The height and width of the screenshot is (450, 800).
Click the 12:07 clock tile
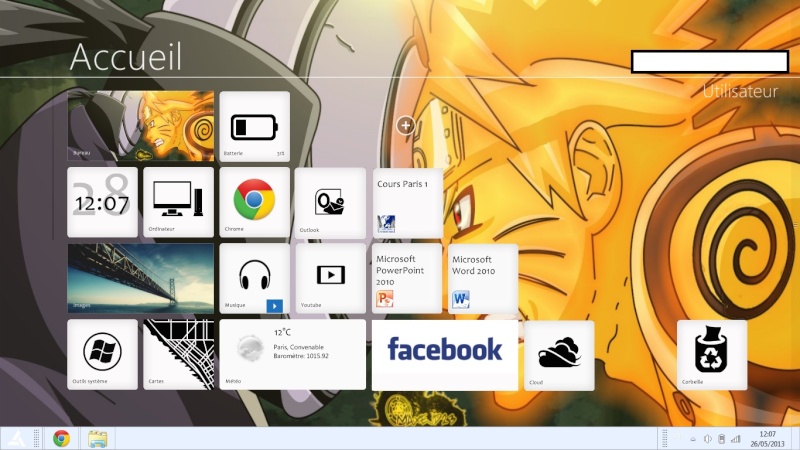(x=102, y=202)
